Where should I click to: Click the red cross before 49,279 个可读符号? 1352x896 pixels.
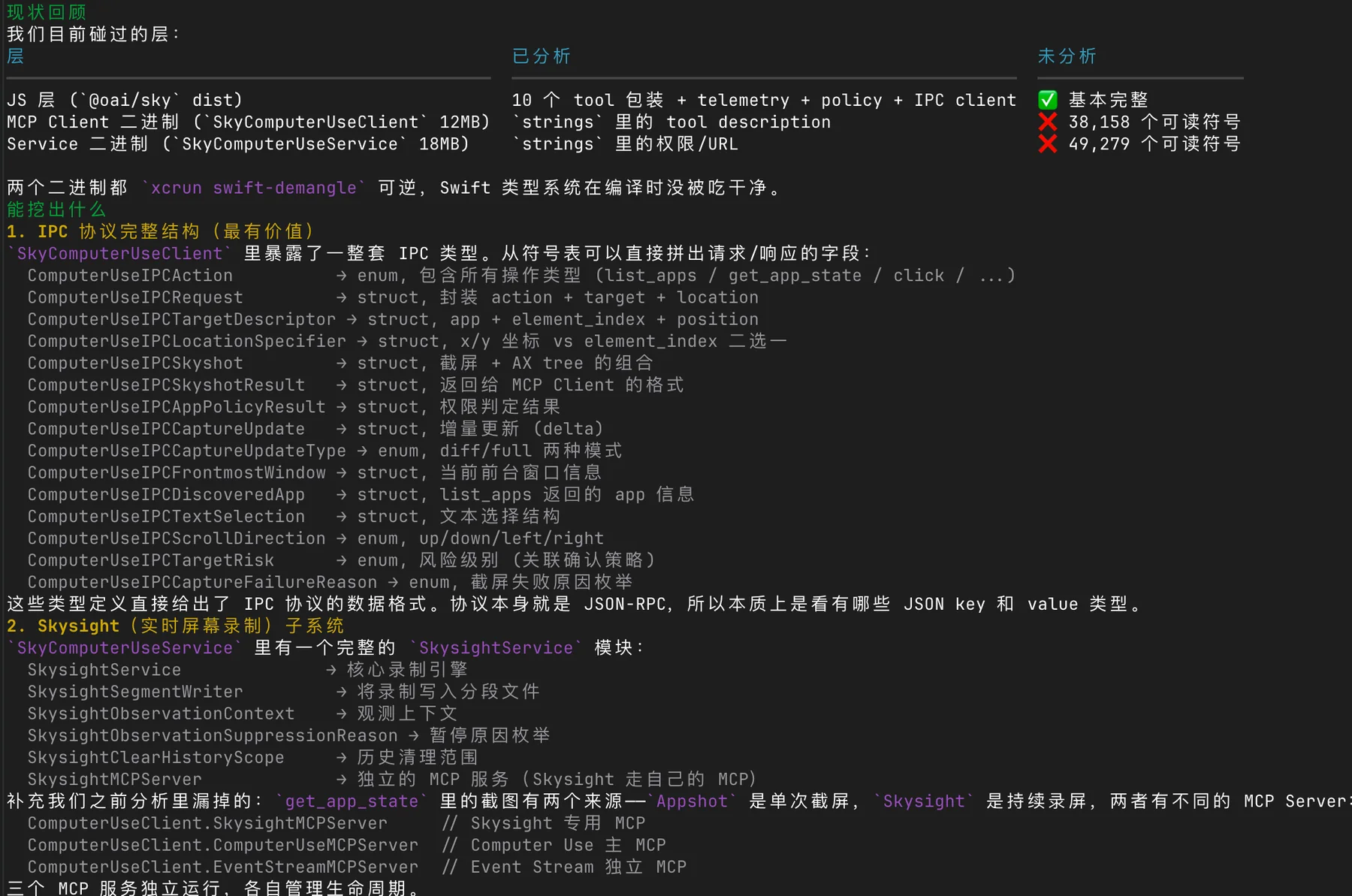tap(1048, 143)
